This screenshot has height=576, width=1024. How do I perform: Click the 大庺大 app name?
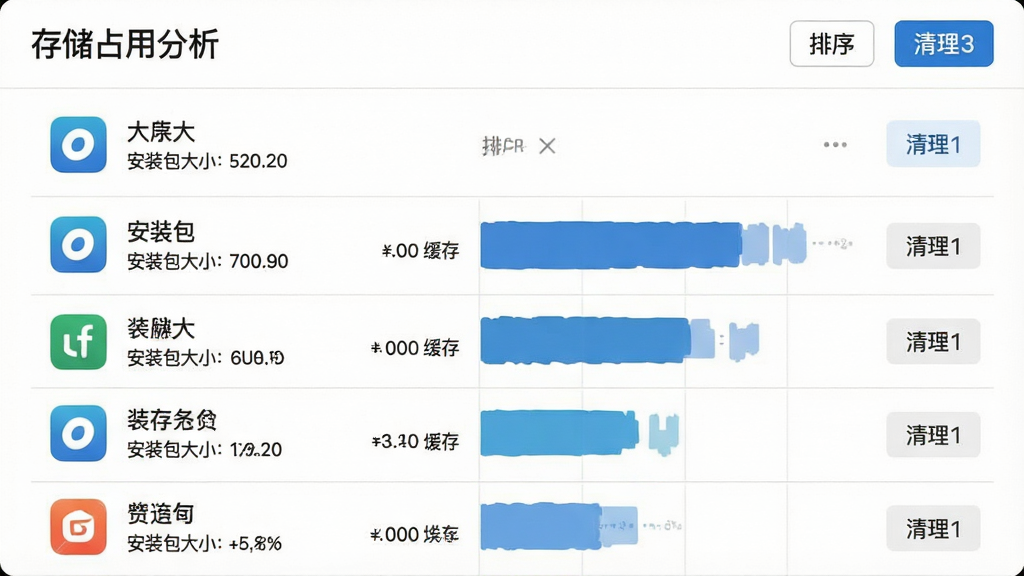[161, 132]
